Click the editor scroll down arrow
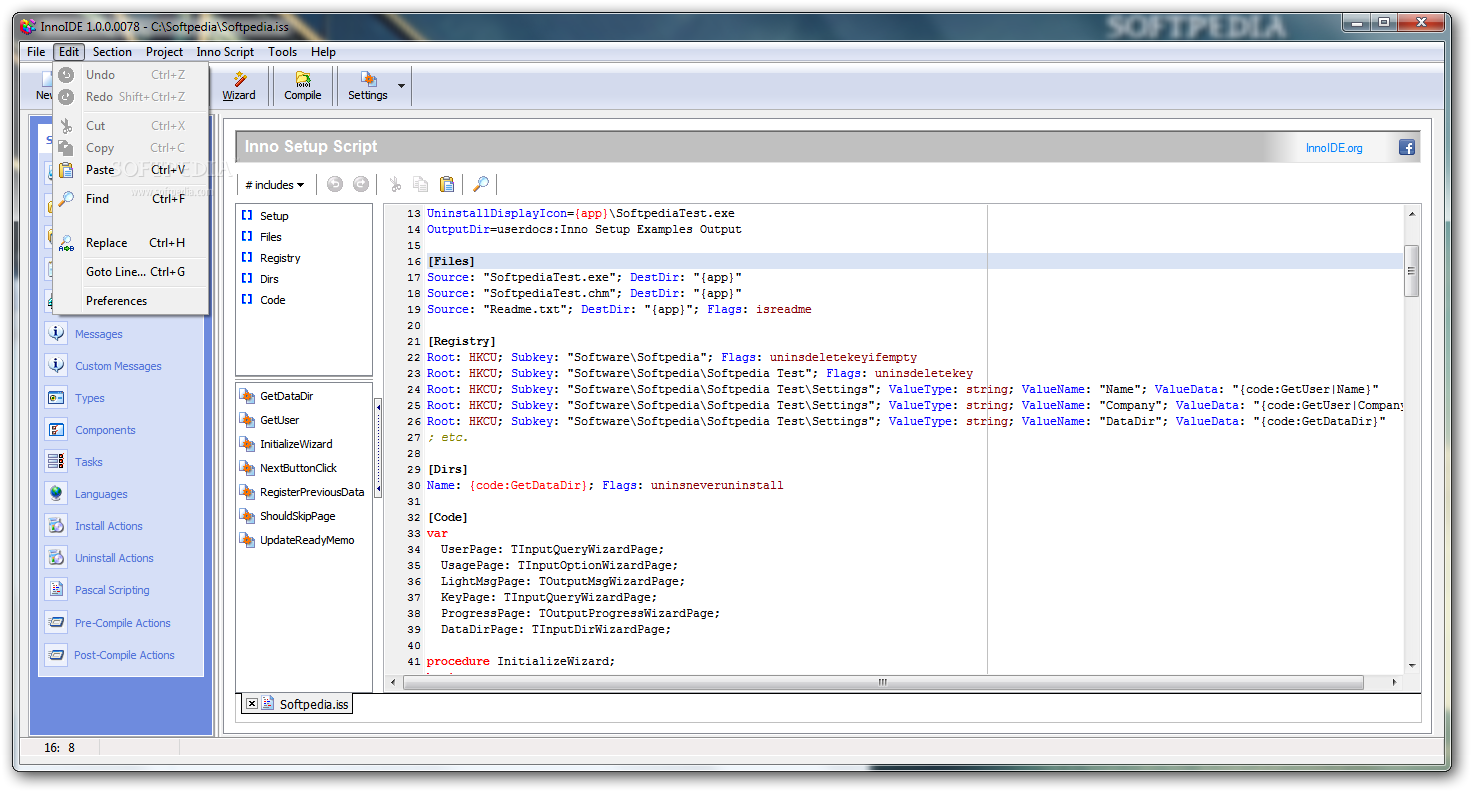Viewport: 1472px width, 792px height. (1411, 665)
